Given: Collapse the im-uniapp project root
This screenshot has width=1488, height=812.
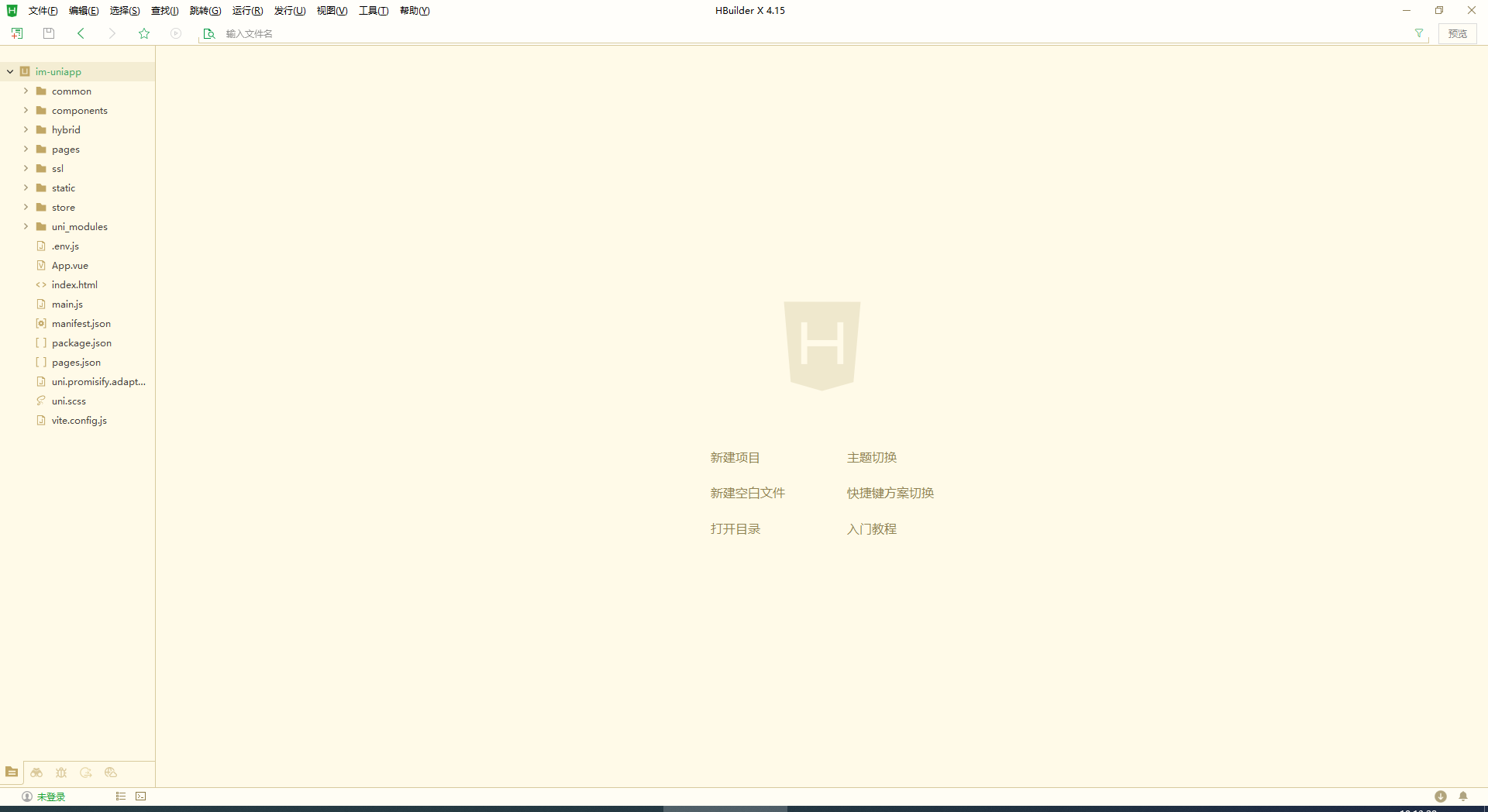Looking at the screenshot, I should pyautogui.click(x=10, y=71).
